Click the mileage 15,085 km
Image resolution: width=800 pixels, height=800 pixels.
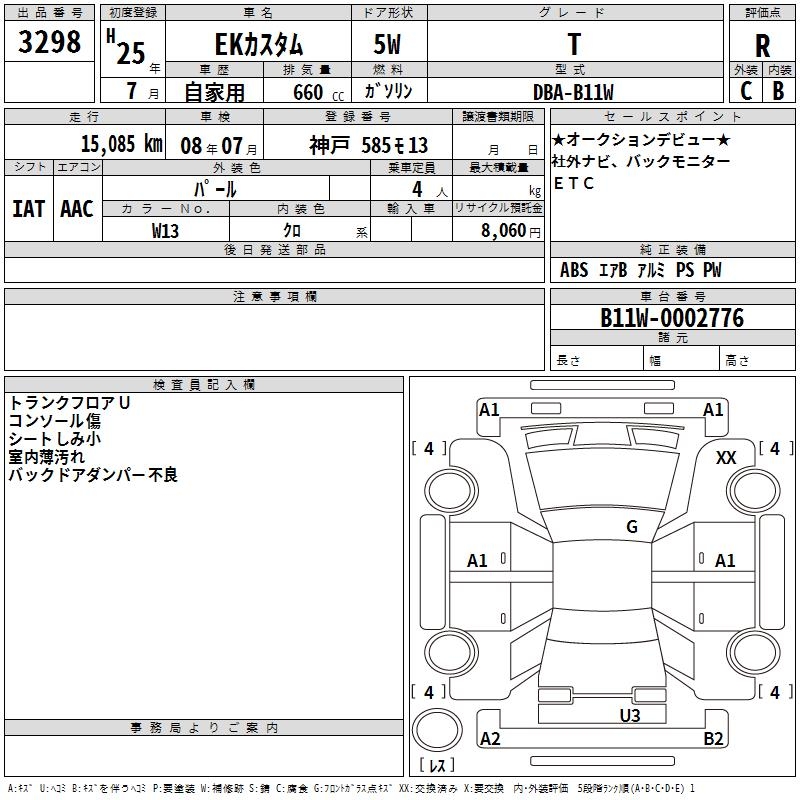pyautogui.click(x=121, y=144)
